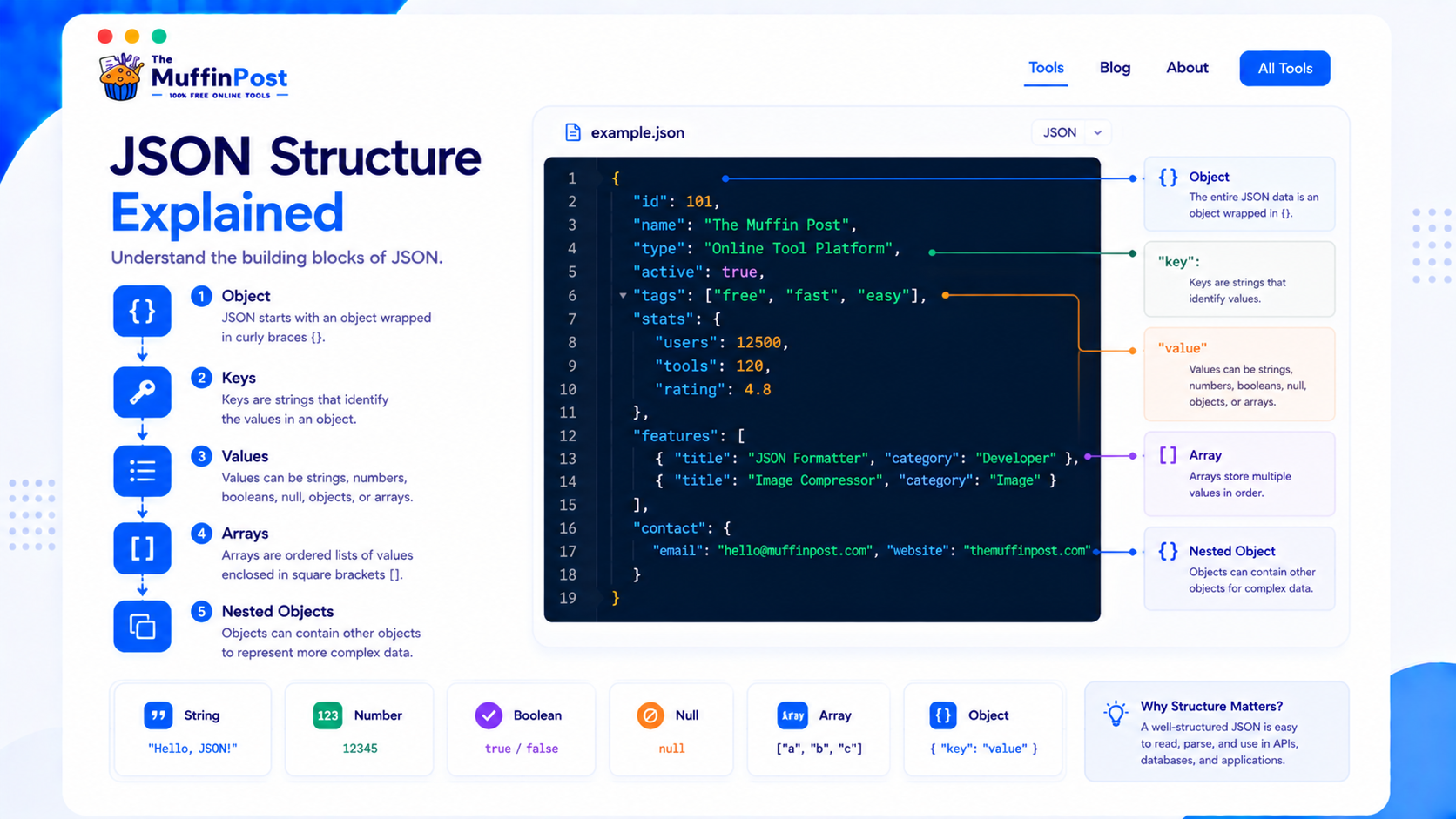The height and width of the screenshot is (819, 1456).
Task: Click the Why Structure Matters? heading
Action: coord(1211,706)
